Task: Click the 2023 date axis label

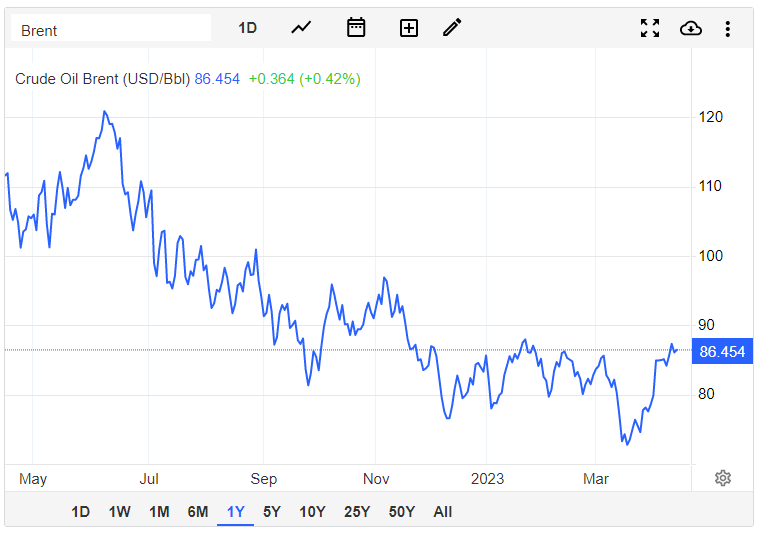Action: click(x=487, y=479)
